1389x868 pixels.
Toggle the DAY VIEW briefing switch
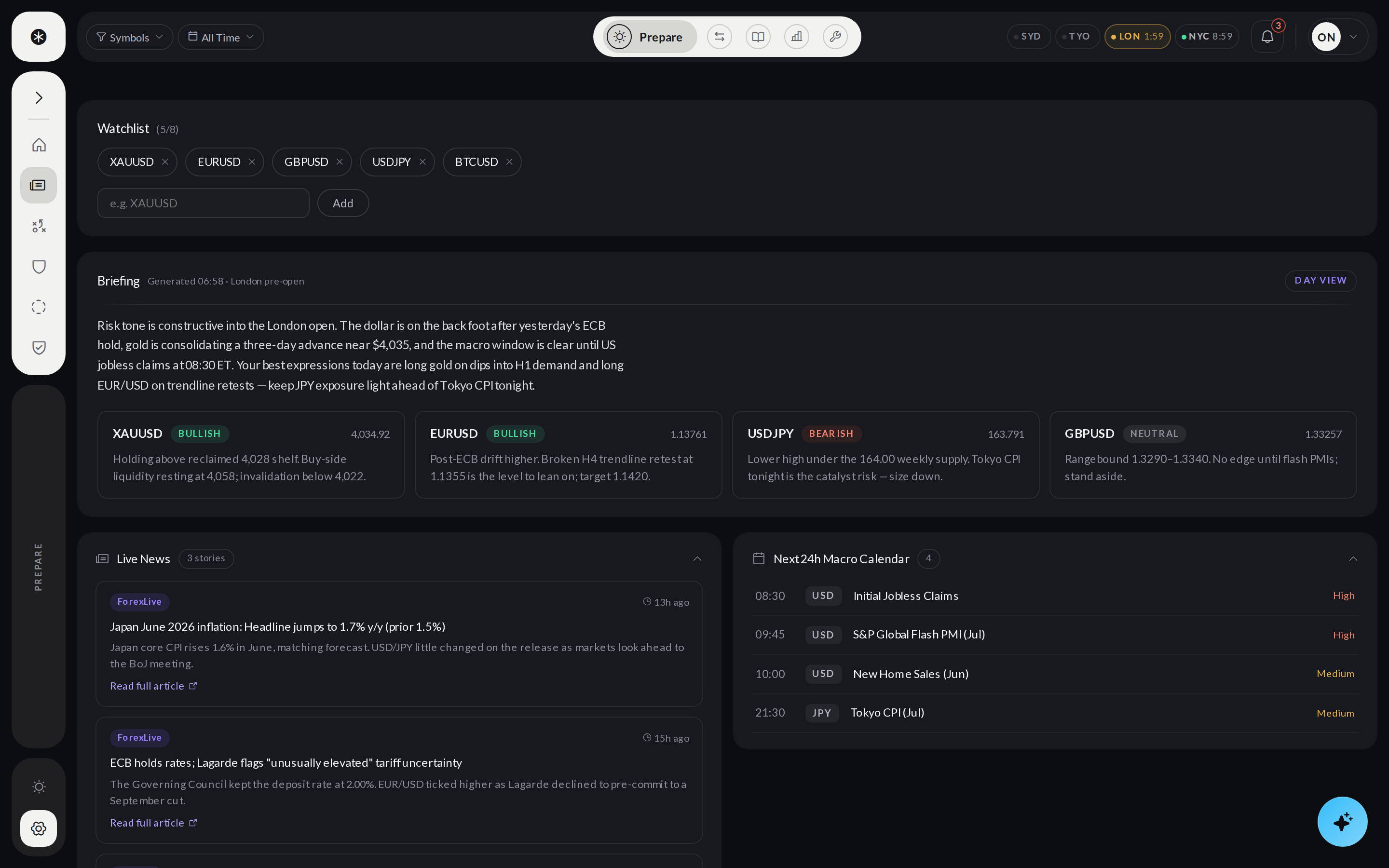click(x=1320, y=281)
